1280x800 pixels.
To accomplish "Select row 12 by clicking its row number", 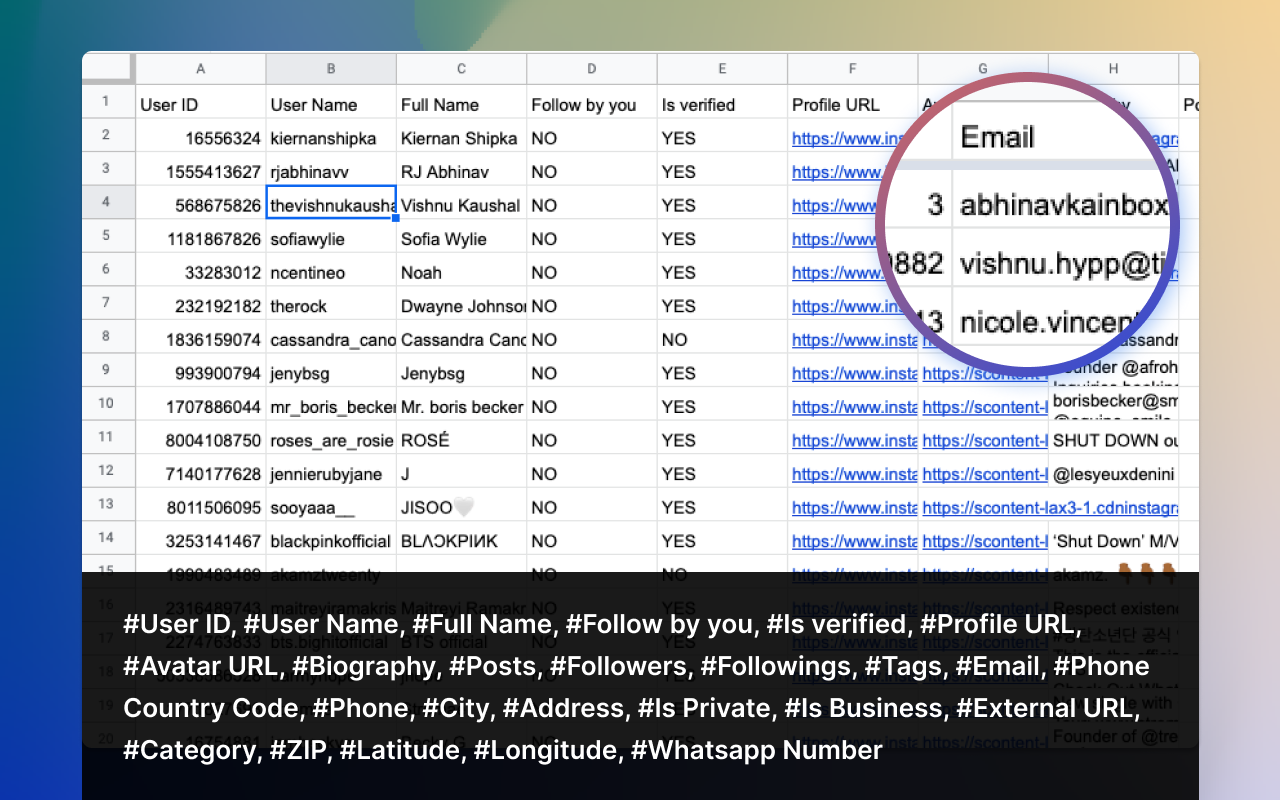I will coord(107,473).
